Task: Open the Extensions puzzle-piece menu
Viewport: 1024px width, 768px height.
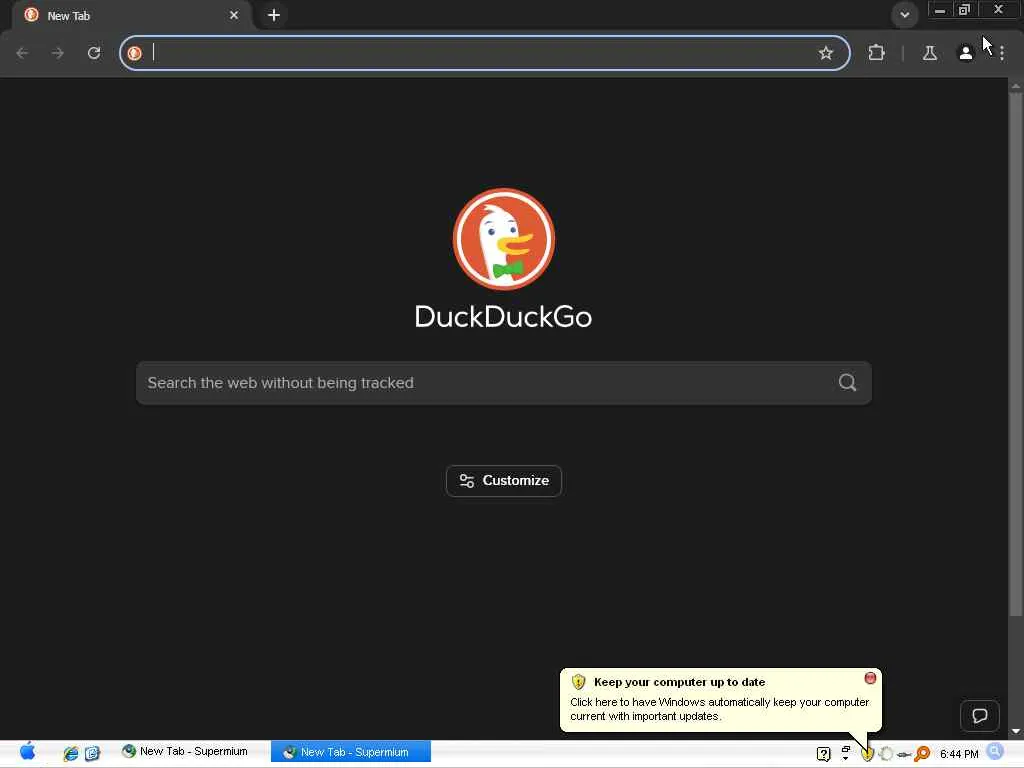Action: (x=876, y=52)
